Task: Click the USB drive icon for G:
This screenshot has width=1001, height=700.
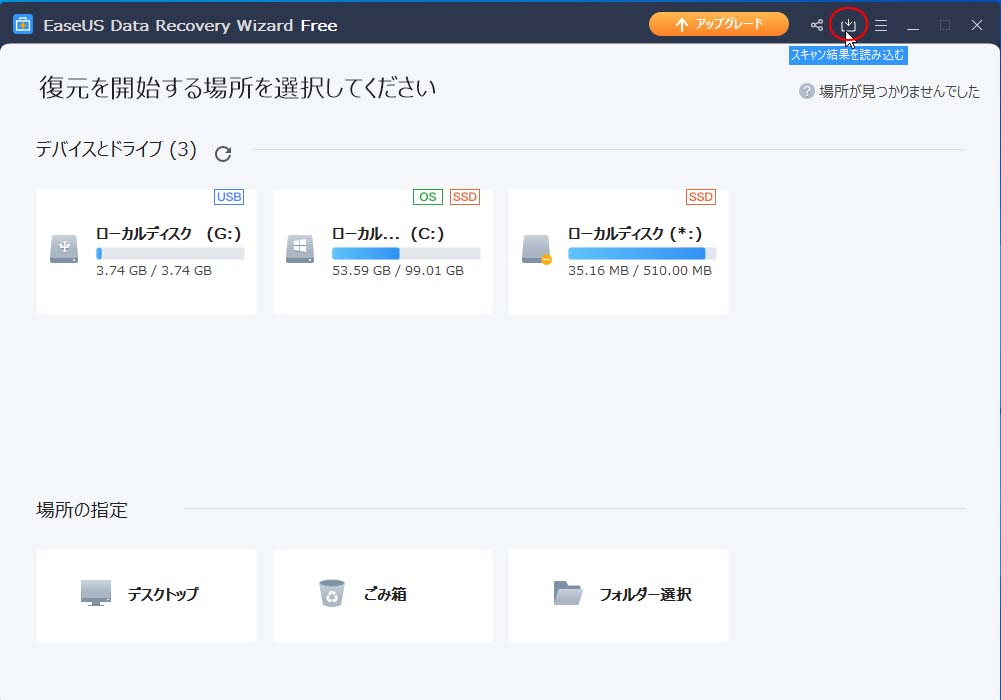Action: 64,249
